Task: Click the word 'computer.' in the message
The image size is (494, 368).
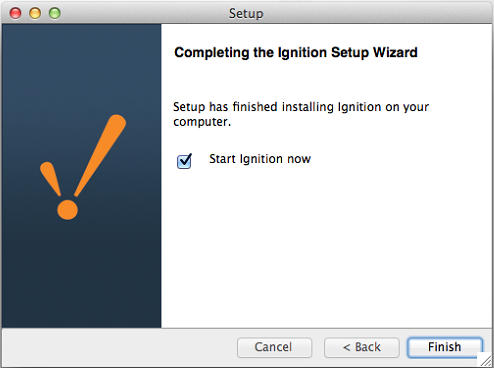Action: [202, 122]
